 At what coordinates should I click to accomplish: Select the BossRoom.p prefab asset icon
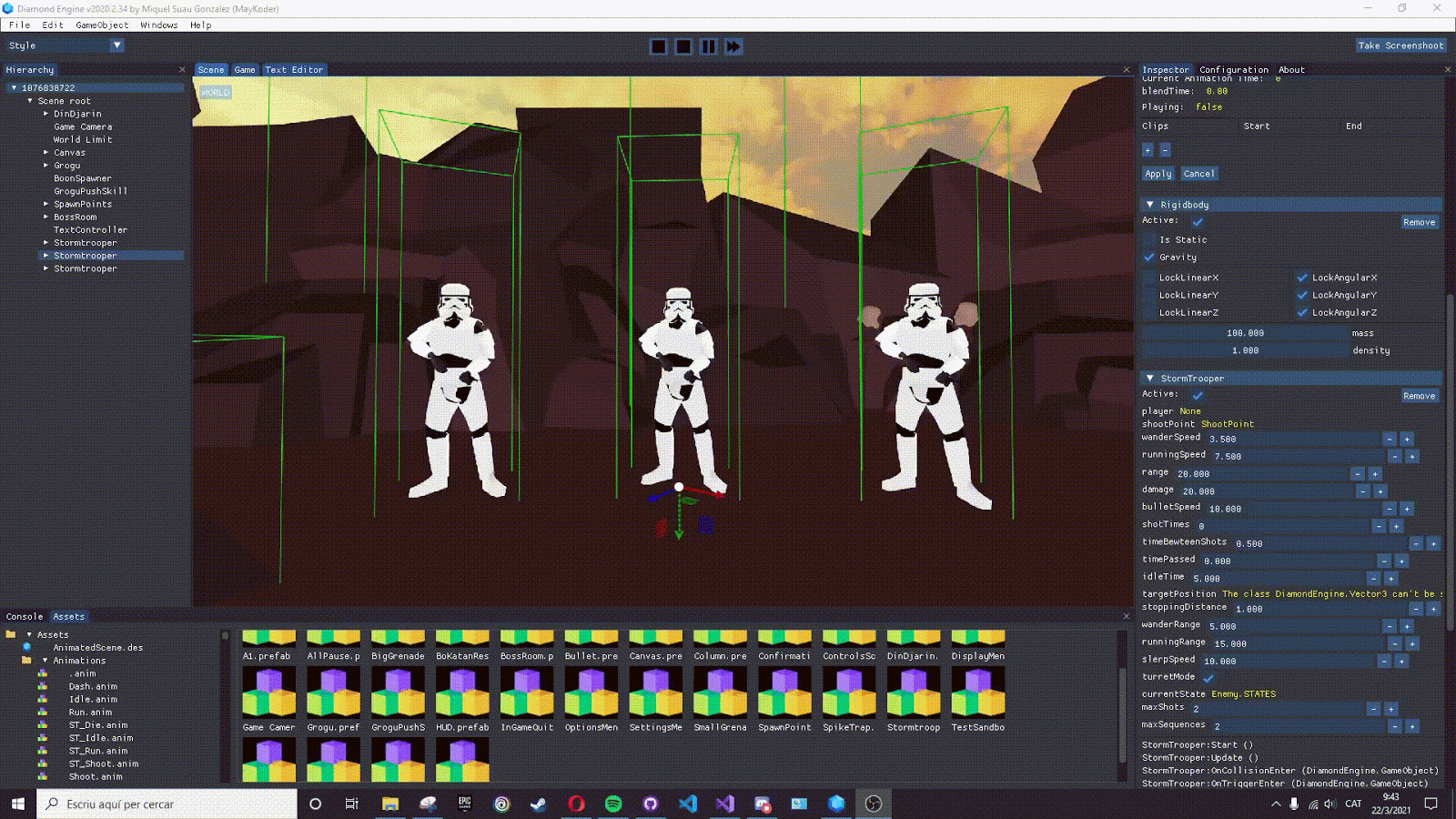[527, 640]
